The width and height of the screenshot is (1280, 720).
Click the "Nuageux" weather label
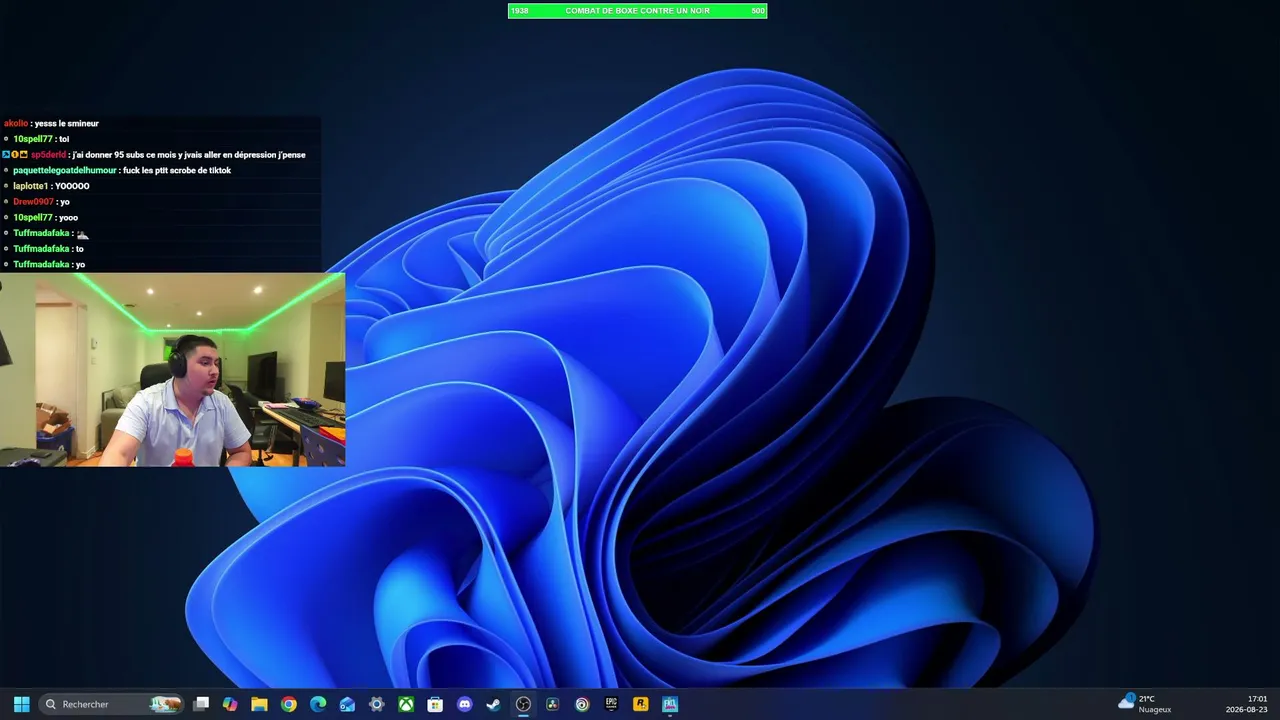click(1155, 710)
